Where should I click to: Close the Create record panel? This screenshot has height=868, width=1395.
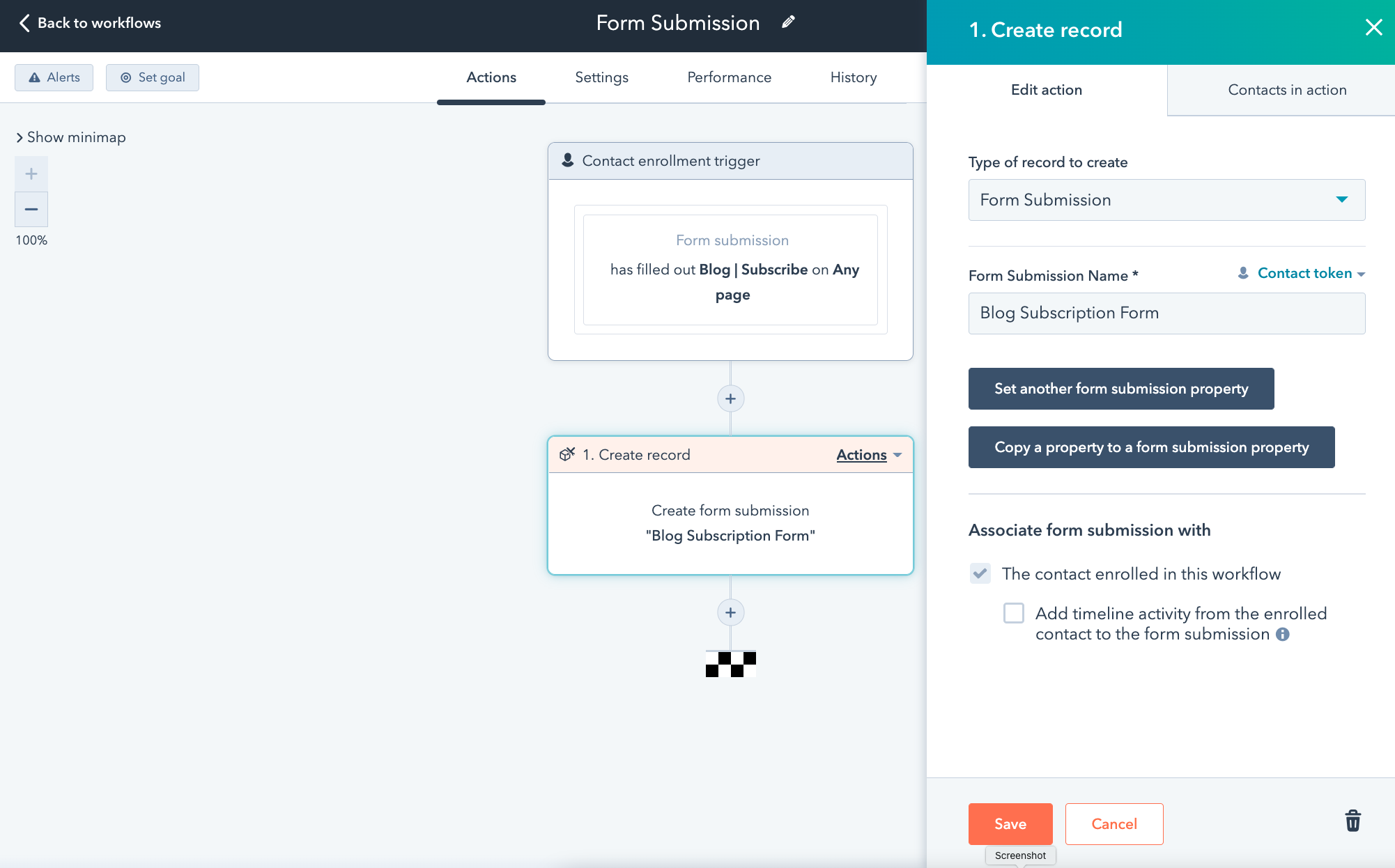point(1373,28)
